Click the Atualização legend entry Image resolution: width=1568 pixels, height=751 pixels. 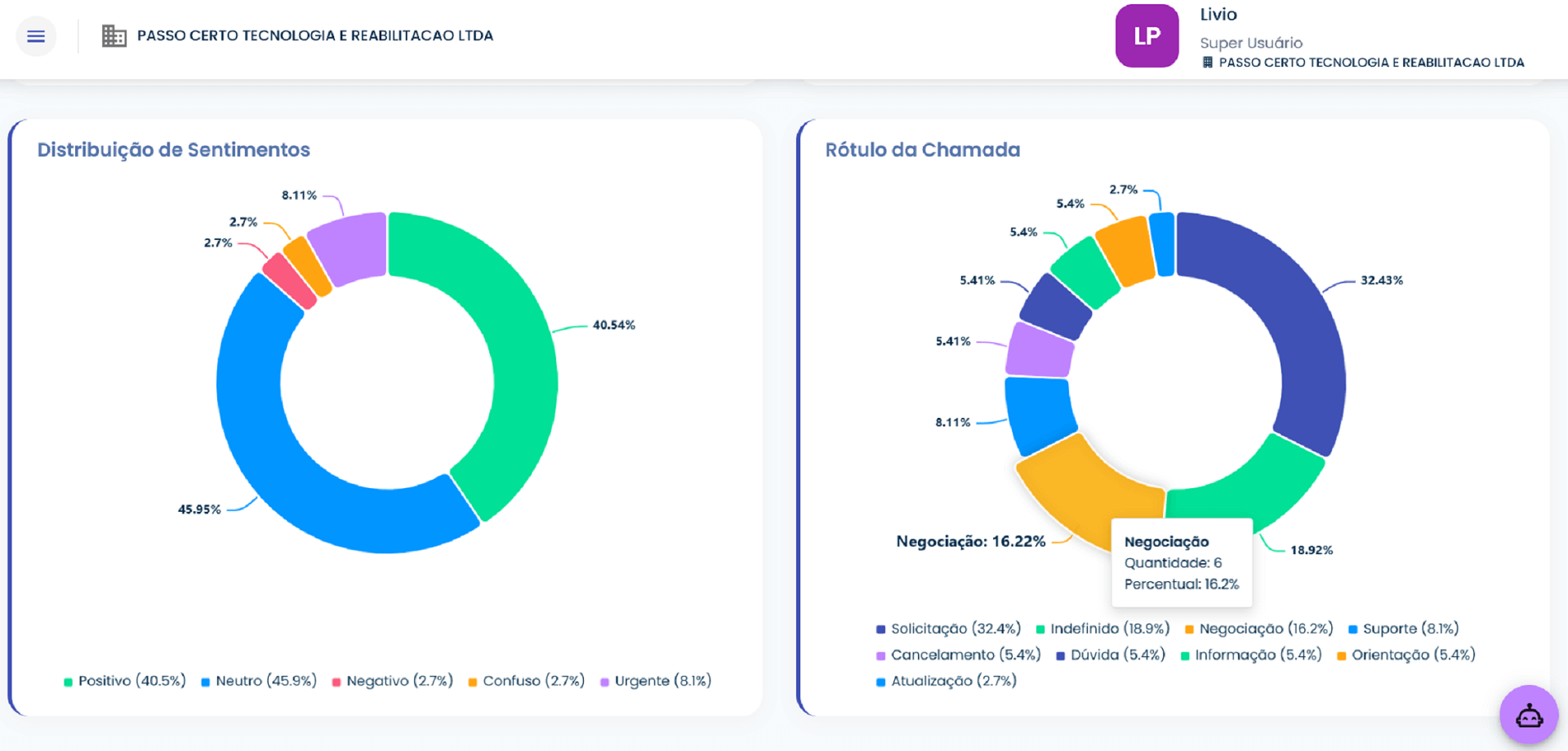946,681
